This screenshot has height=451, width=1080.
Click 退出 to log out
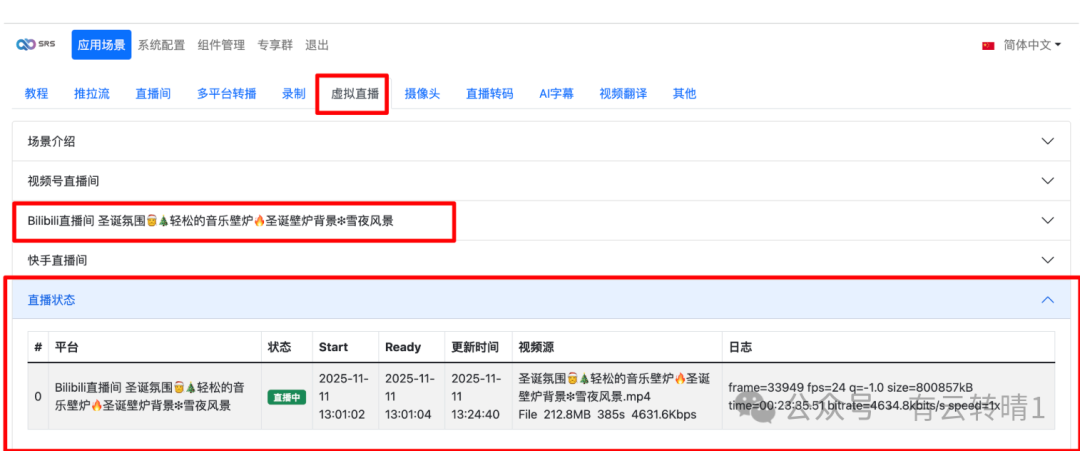317,45
